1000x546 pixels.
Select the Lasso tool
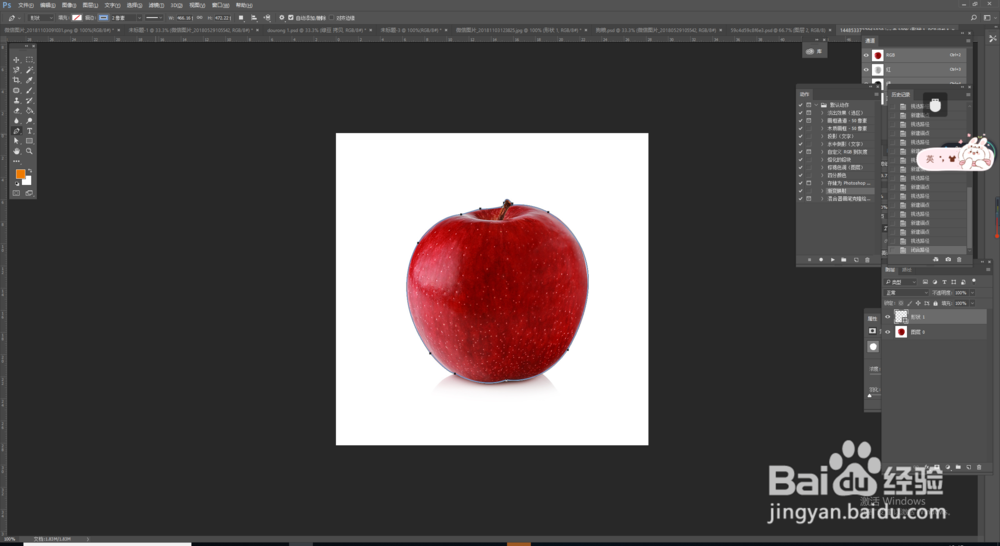point(17,70)
